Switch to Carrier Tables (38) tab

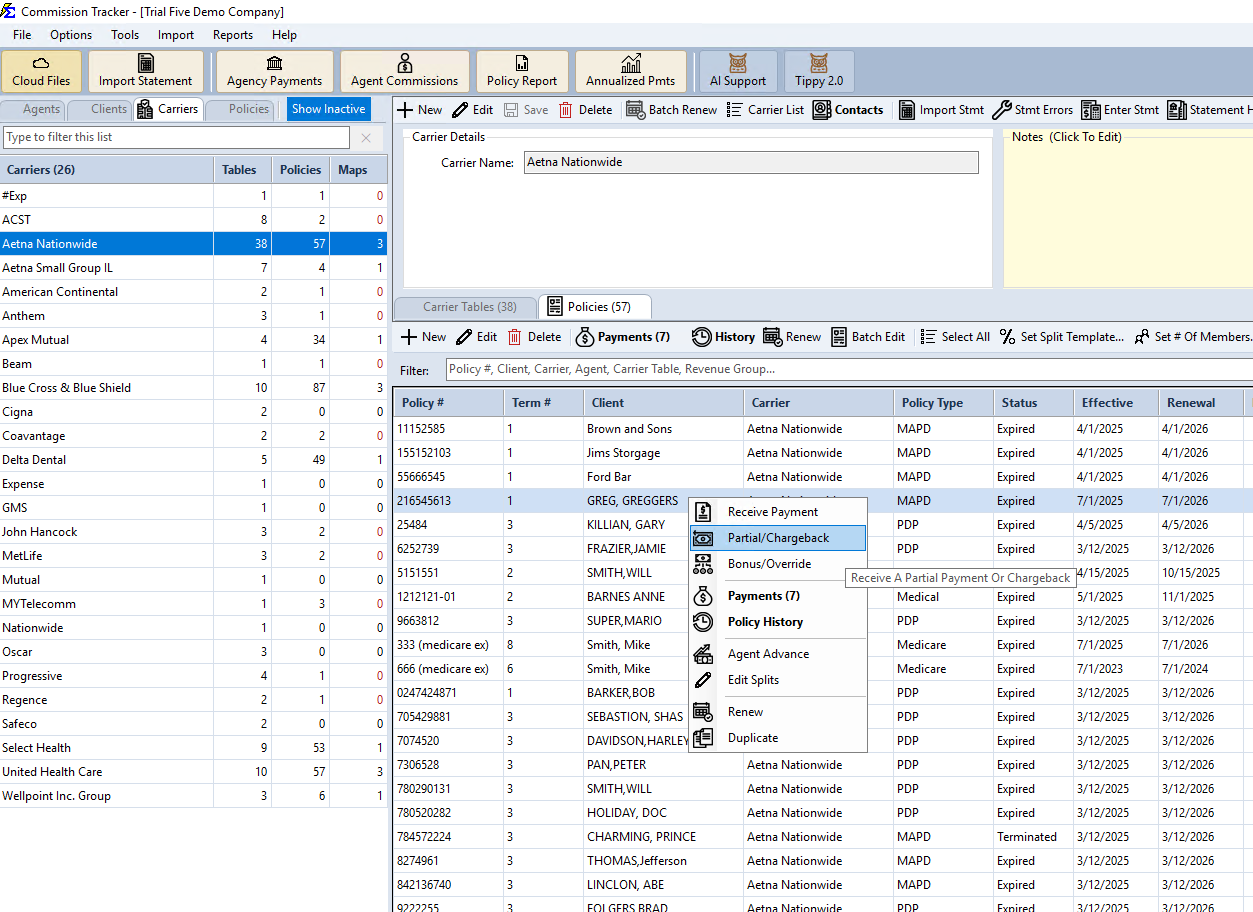[x=465, y=307]
